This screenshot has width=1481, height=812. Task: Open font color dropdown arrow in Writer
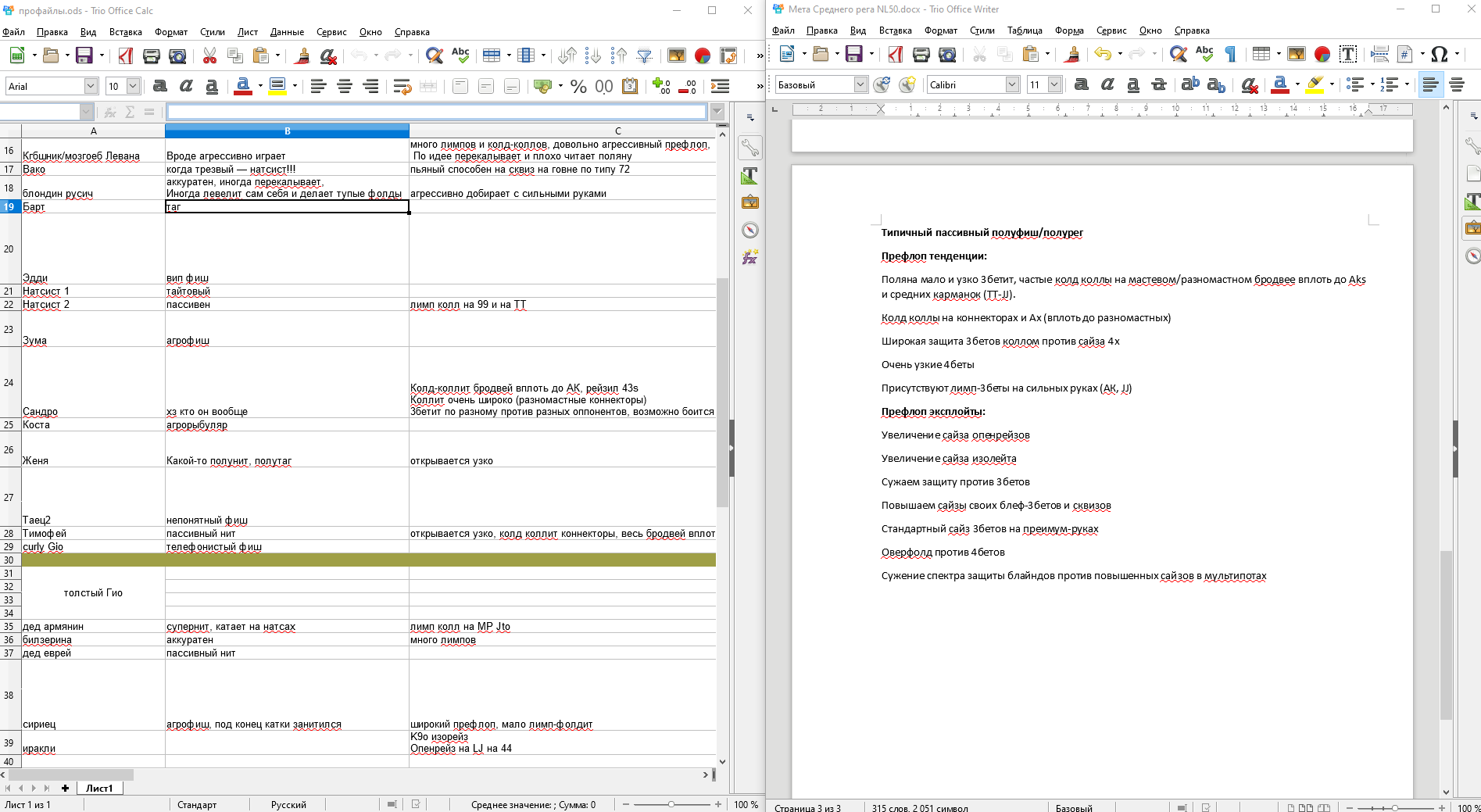click(1297, 84)
